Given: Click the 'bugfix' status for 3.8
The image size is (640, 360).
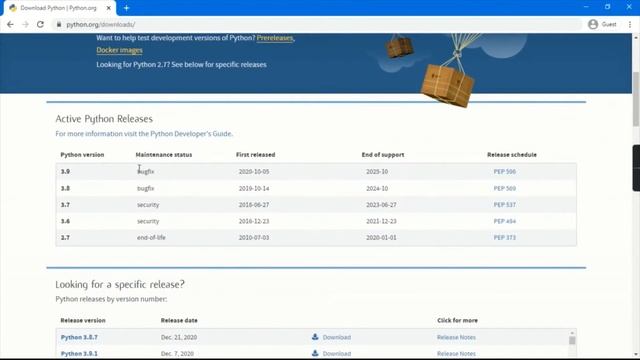Looking at the screenshot, I should (146, 188).
